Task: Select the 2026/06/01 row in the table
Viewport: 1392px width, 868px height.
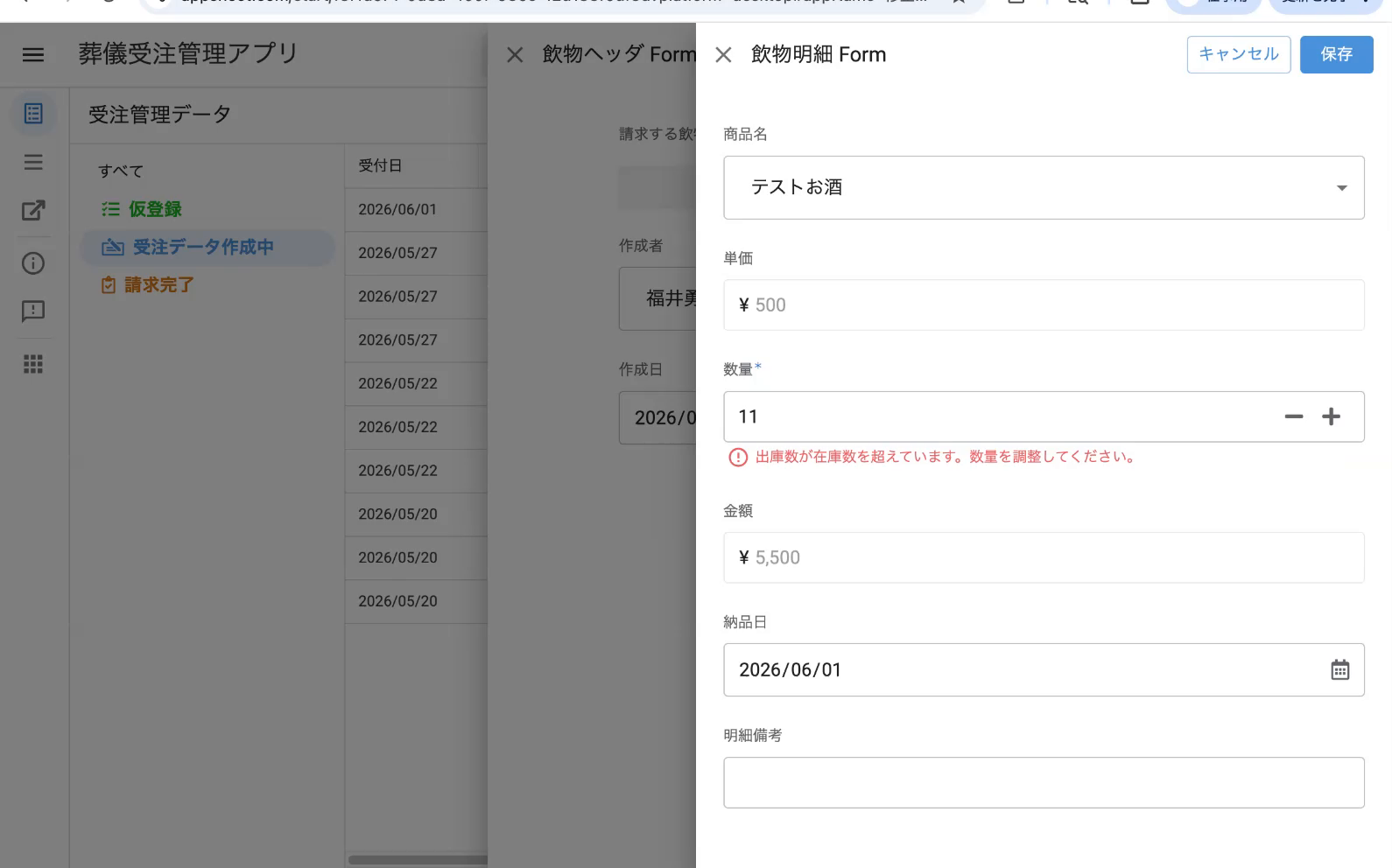Action: click(416, 210)
